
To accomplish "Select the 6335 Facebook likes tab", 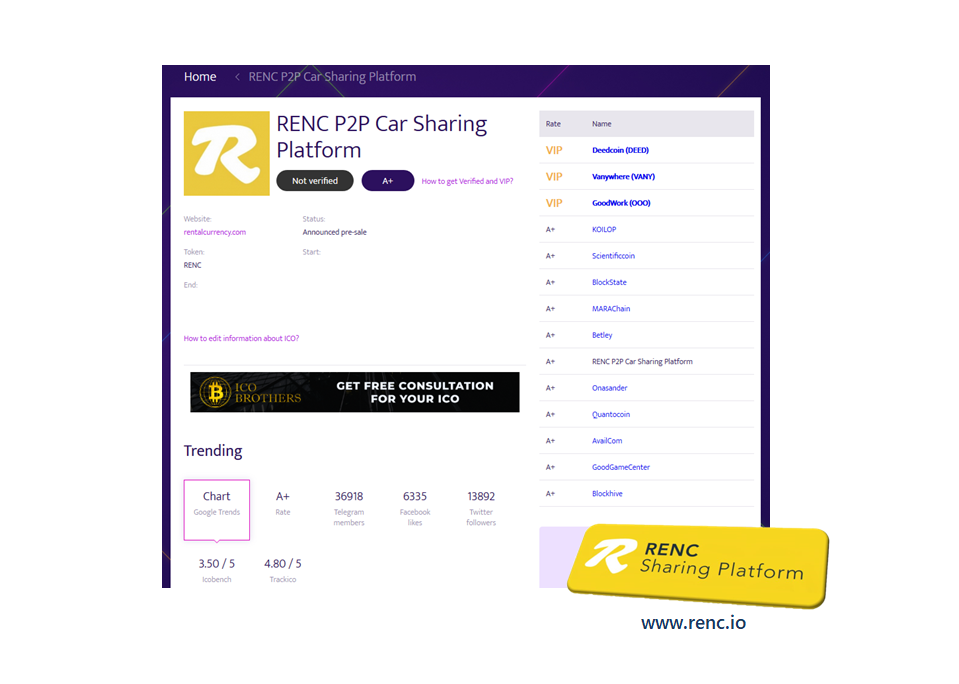I will point(415,508).
